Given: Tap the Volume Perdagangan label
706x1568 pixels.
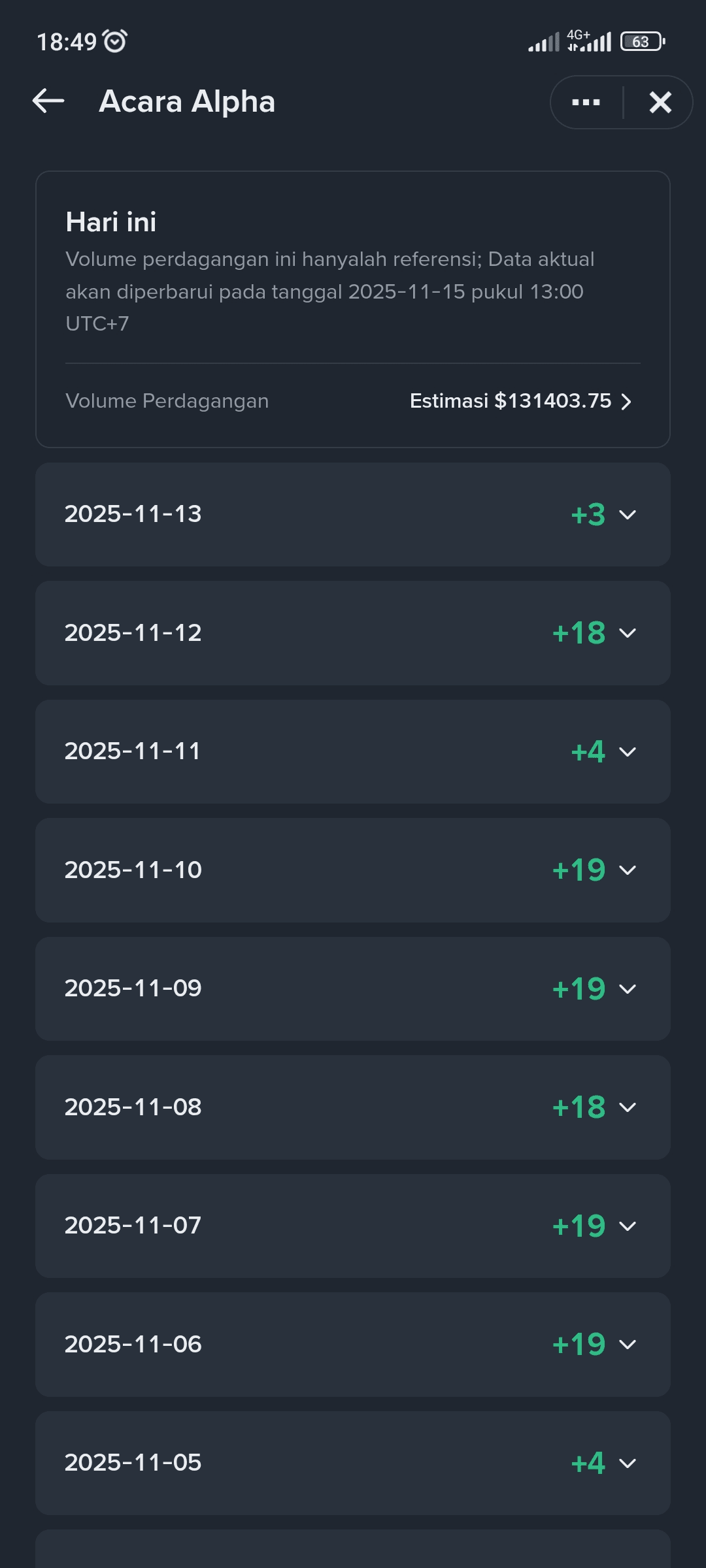Looking at the screenshot, I should point(167,401).
